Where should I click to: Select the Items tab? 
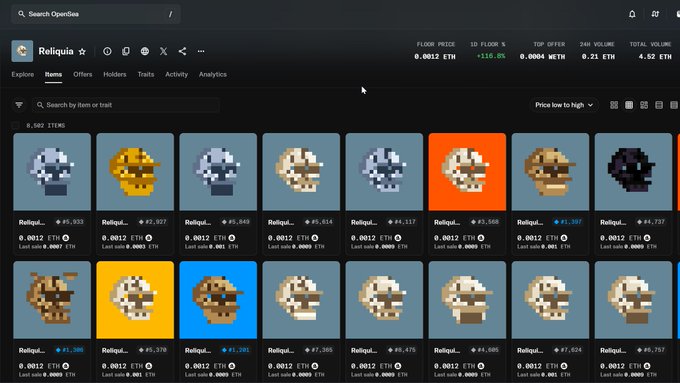pyautogui.click(x=53, y=74)
